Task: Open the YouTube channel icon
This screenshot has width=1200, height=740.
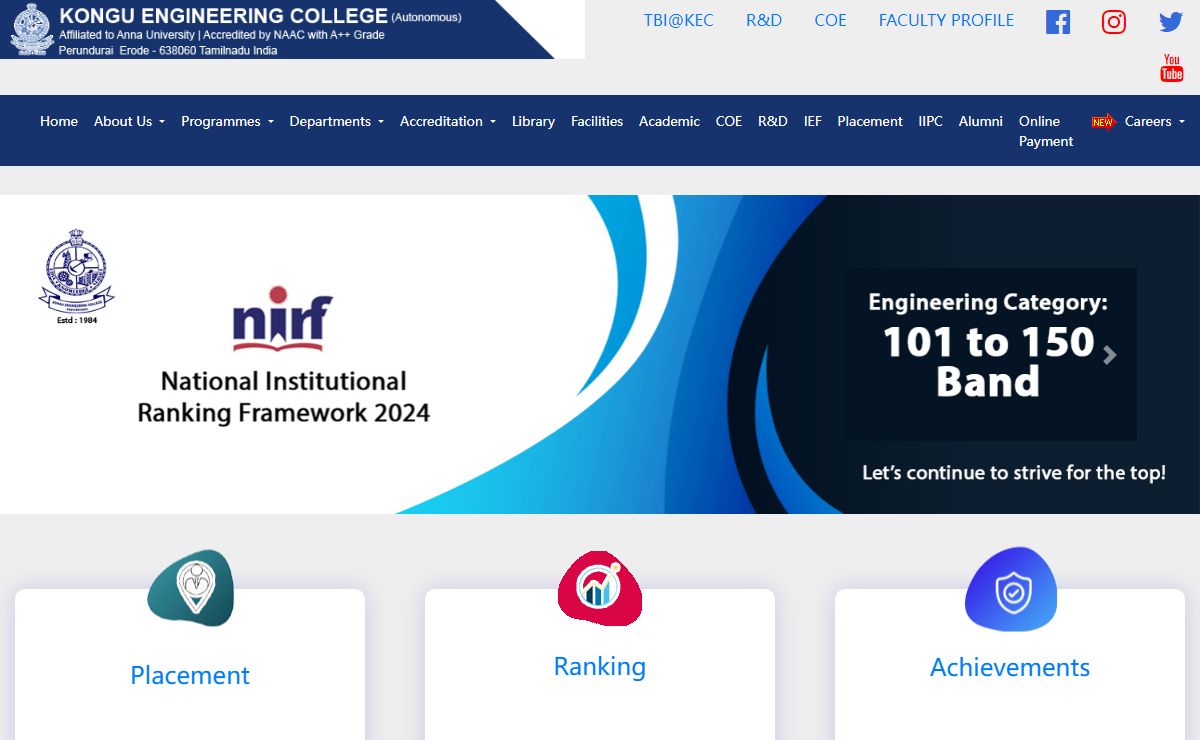Action: (x=1171, y=69)
